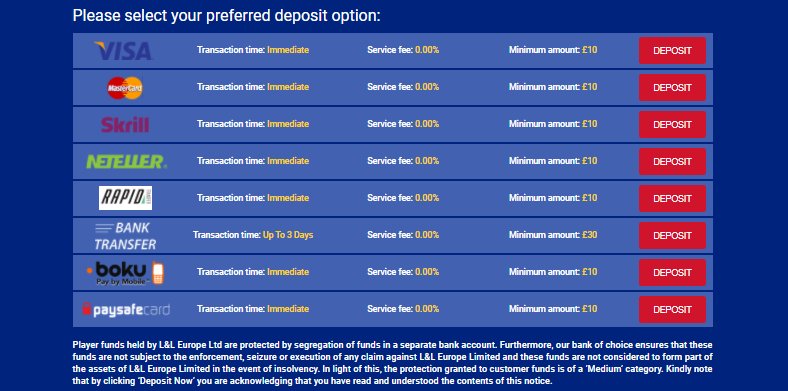Screen dimensions: 788x391
Task: Click the £30 minimum amount text
Action: (589, 235)
